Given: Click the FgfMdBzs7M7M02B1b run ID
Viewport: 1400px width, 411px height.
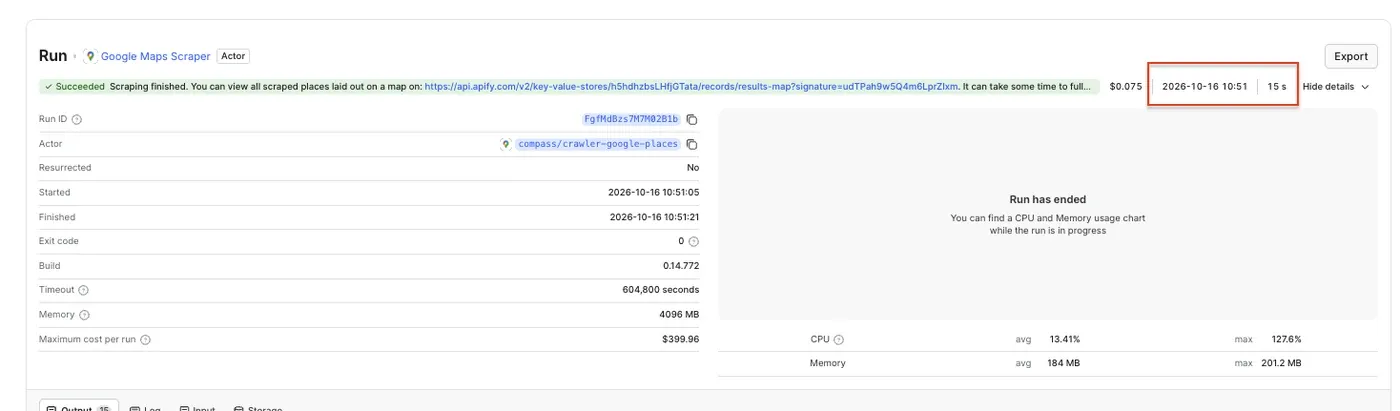Looking at the screenshot, I should pos(631,119).
